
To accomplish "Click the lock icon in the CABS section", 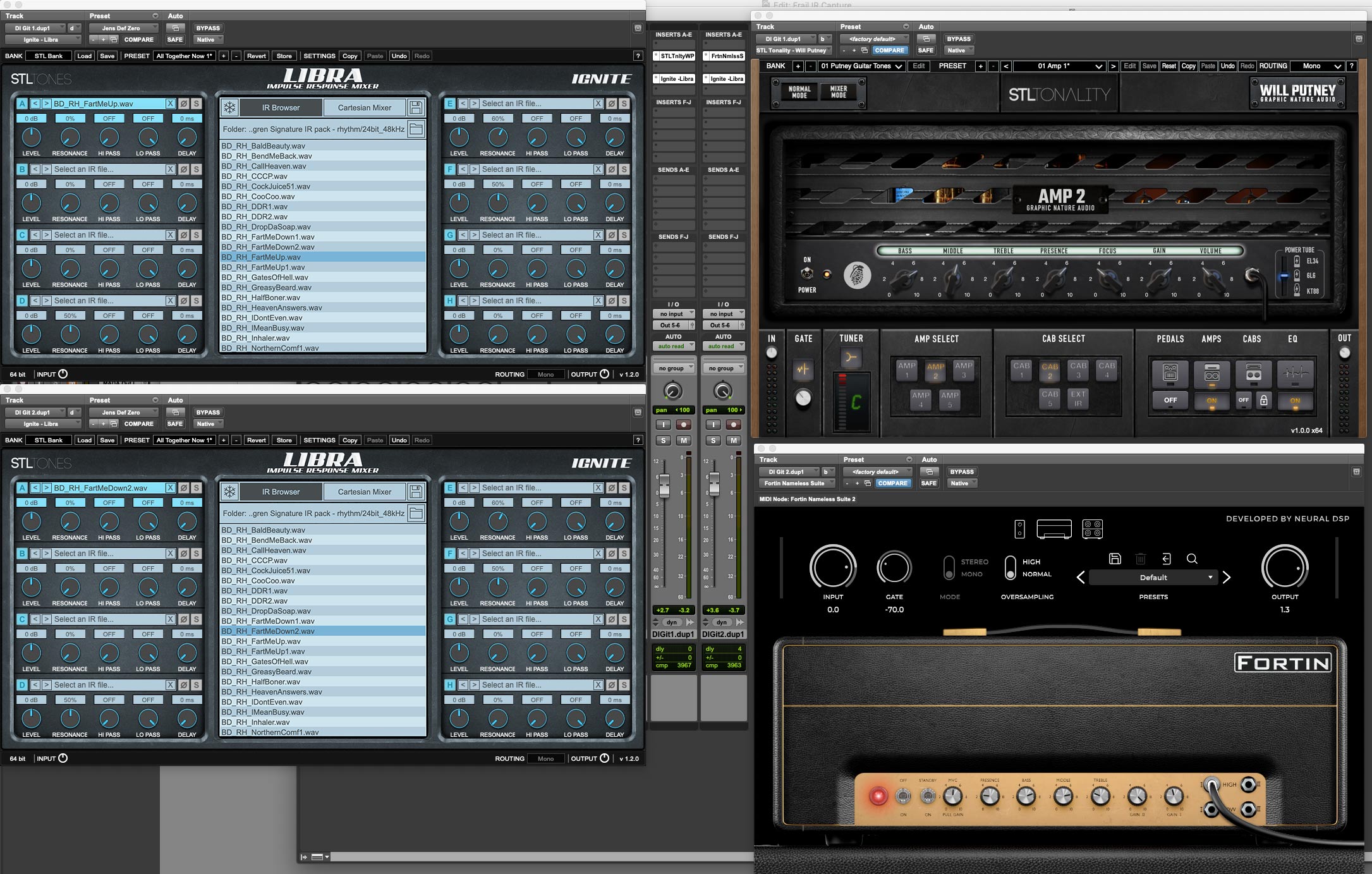I will [1263, 400].
